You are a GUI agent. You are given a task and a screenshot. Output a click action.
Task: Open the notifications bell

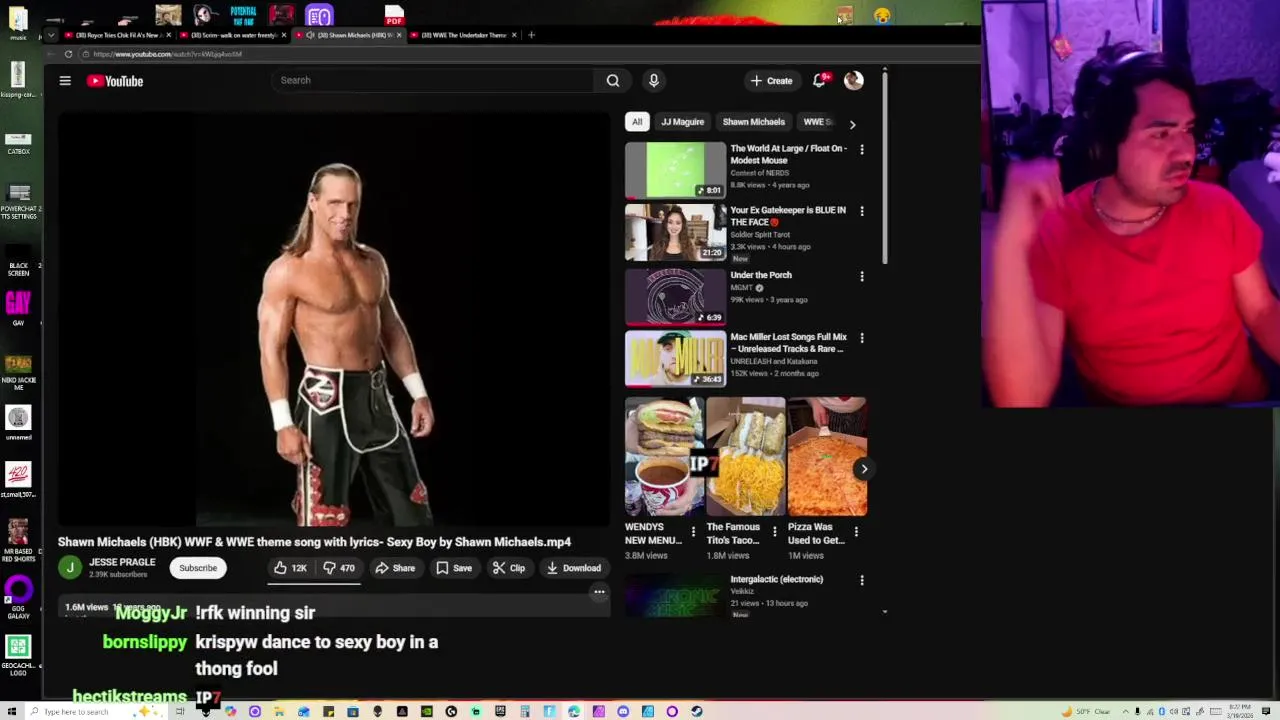819,80
